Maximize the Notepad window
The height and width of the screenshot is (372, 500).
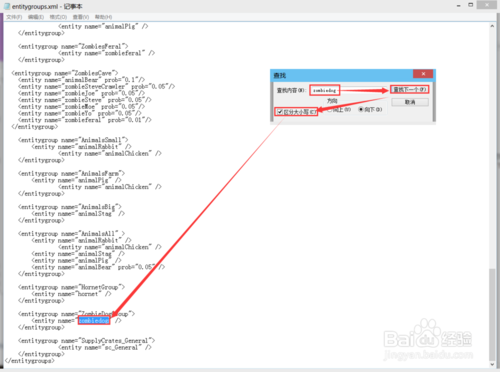tap(471, 5)
